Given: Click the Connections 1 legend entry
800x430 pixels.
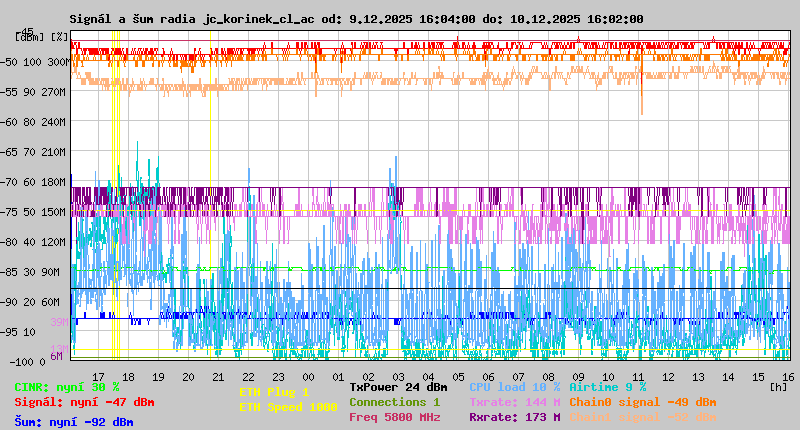Looking at the screenshot, I should [x=394, y=402].
